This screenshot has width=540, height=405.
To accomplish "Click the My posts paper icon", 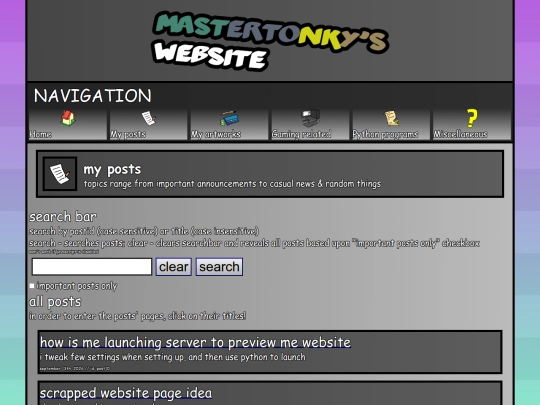I will pos(149,118).
